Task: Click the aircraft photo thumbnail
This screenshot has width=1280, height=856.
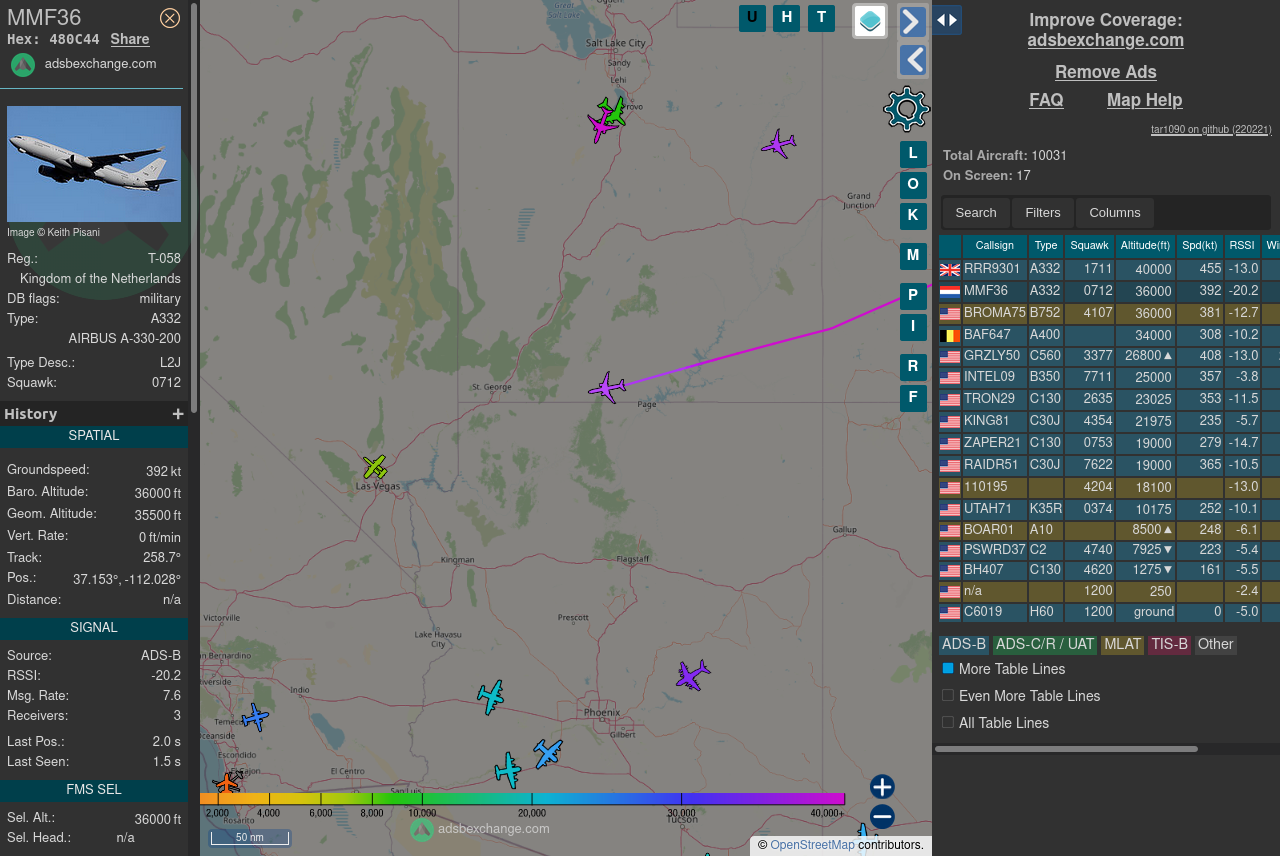Action: [x=94, y=164]
